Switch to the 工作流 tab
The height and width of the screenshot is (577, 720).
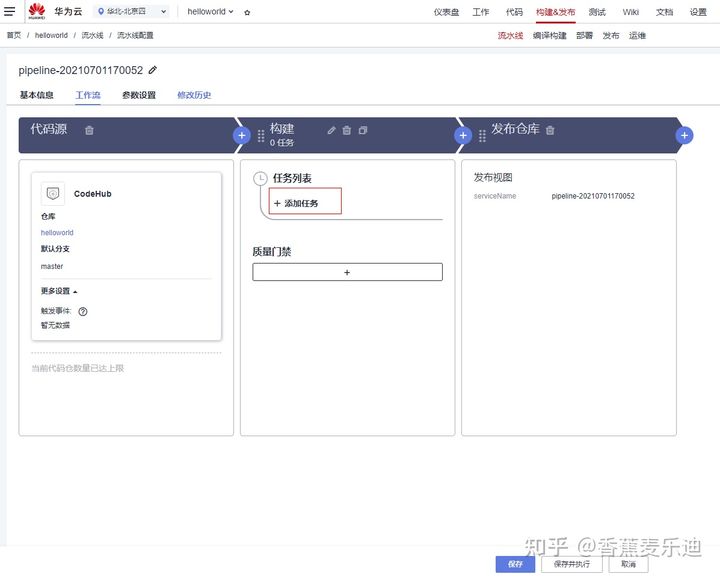coord(88,95)
